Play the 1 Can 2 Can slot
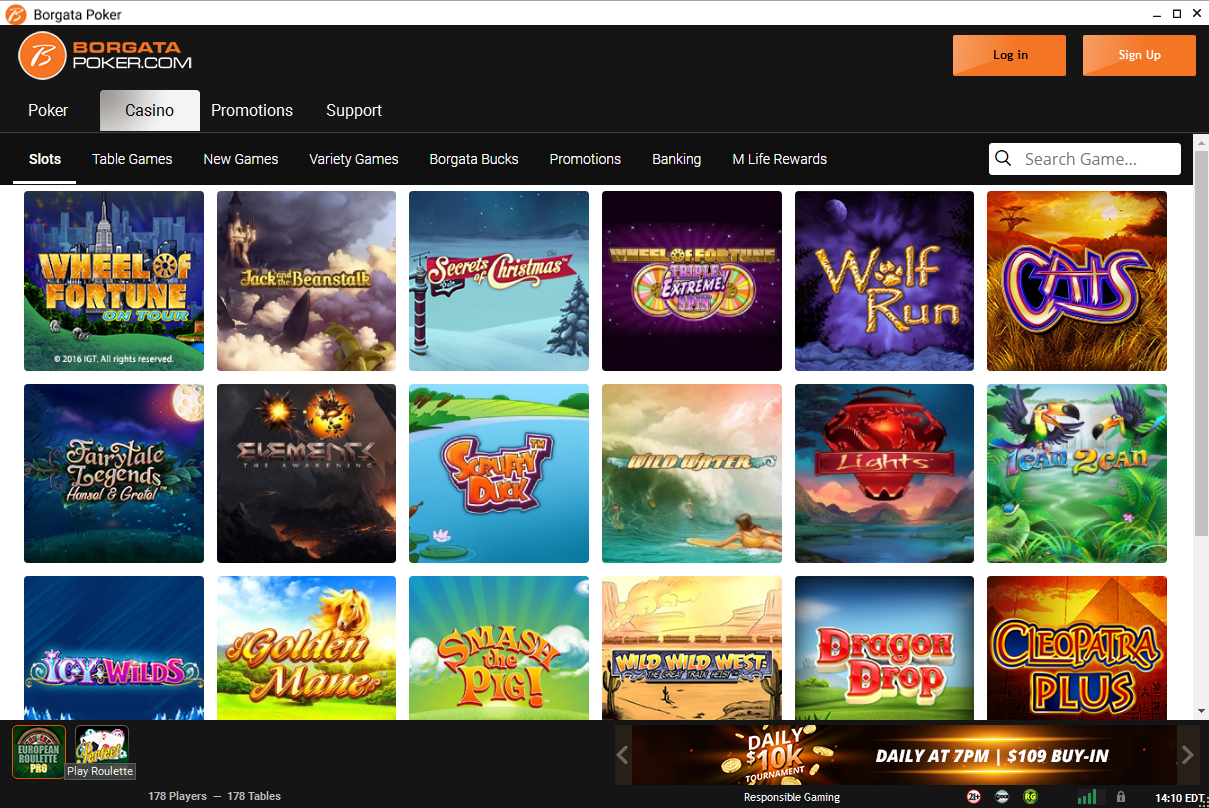 (1077, 474)
